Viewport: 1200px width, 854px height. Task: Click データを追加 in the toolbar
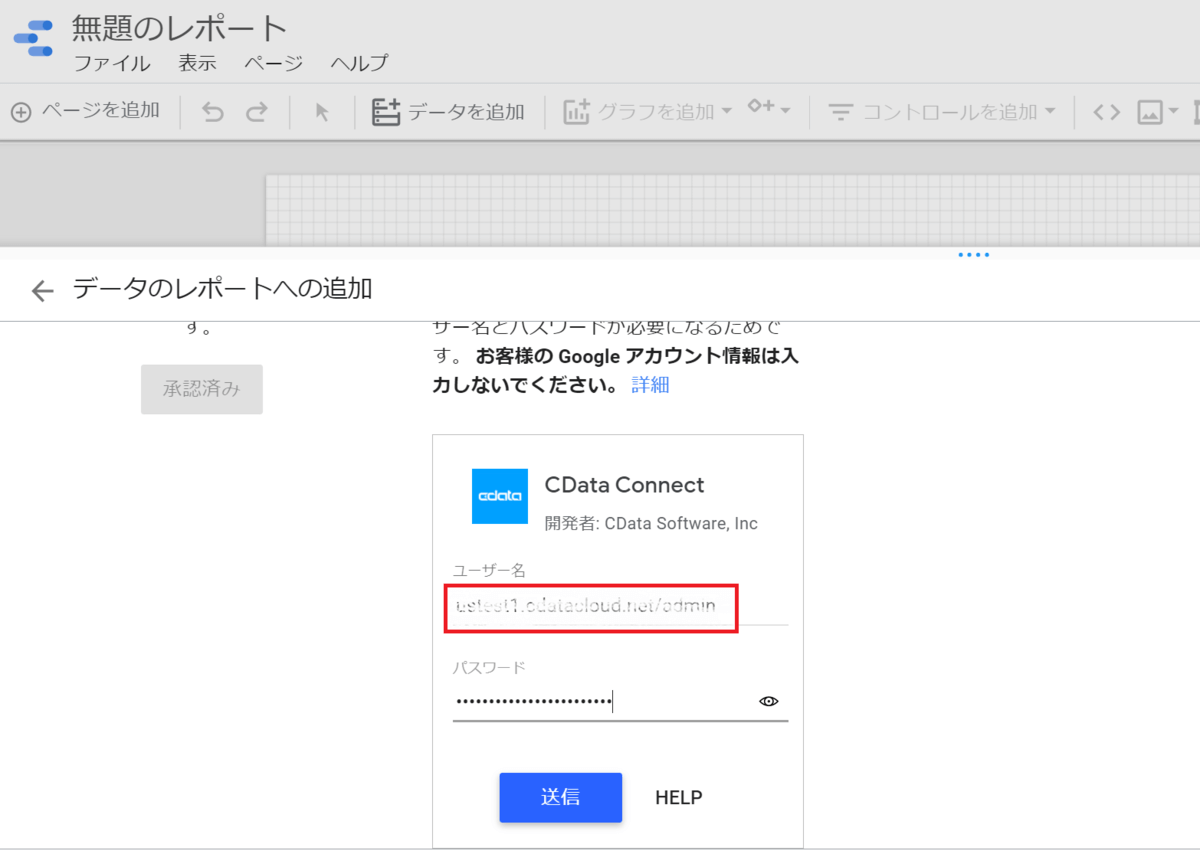(x=448, y=112)
